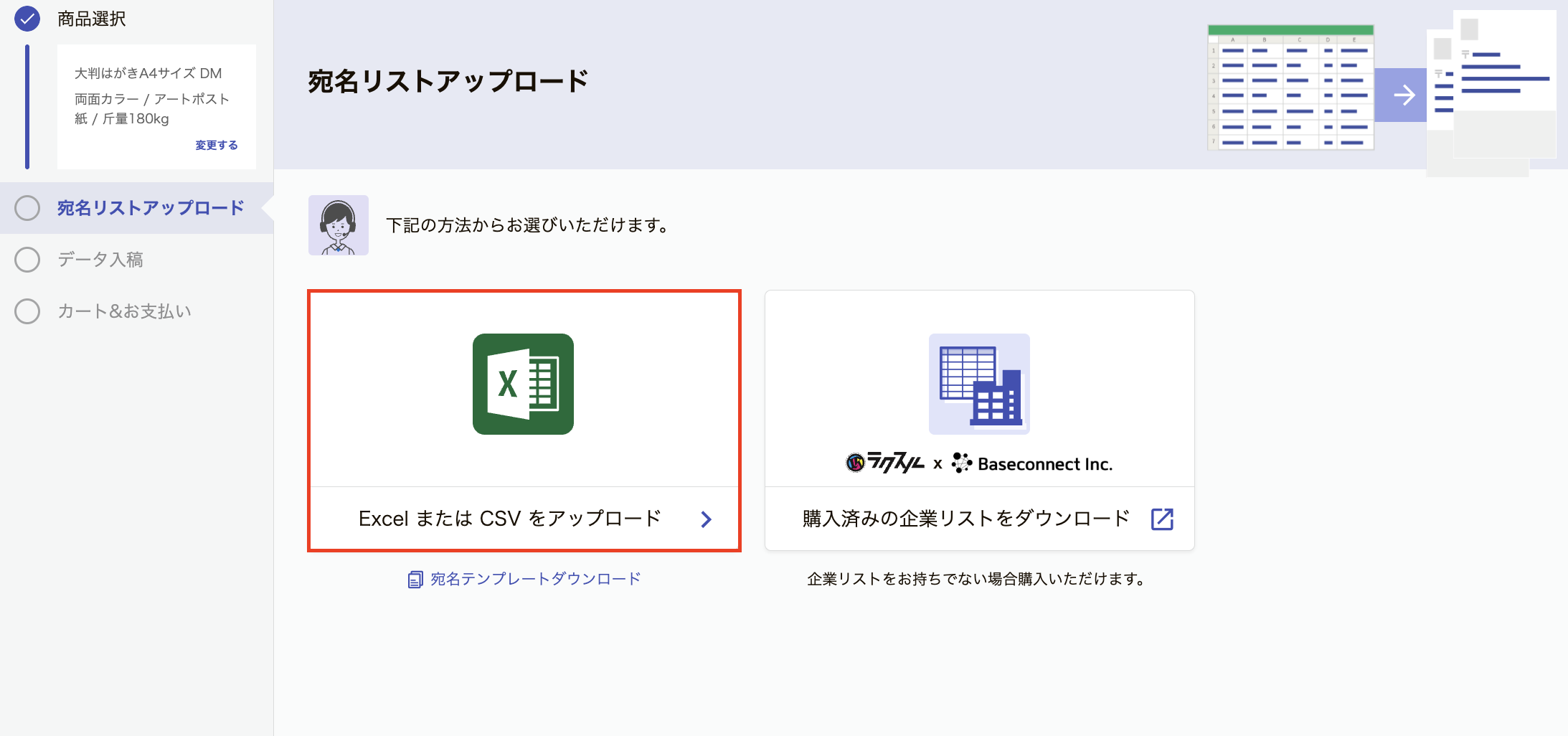Open the 宛名リストアップロード step
The width and height of the screenshot is (1568, 736).
point(151,208)
